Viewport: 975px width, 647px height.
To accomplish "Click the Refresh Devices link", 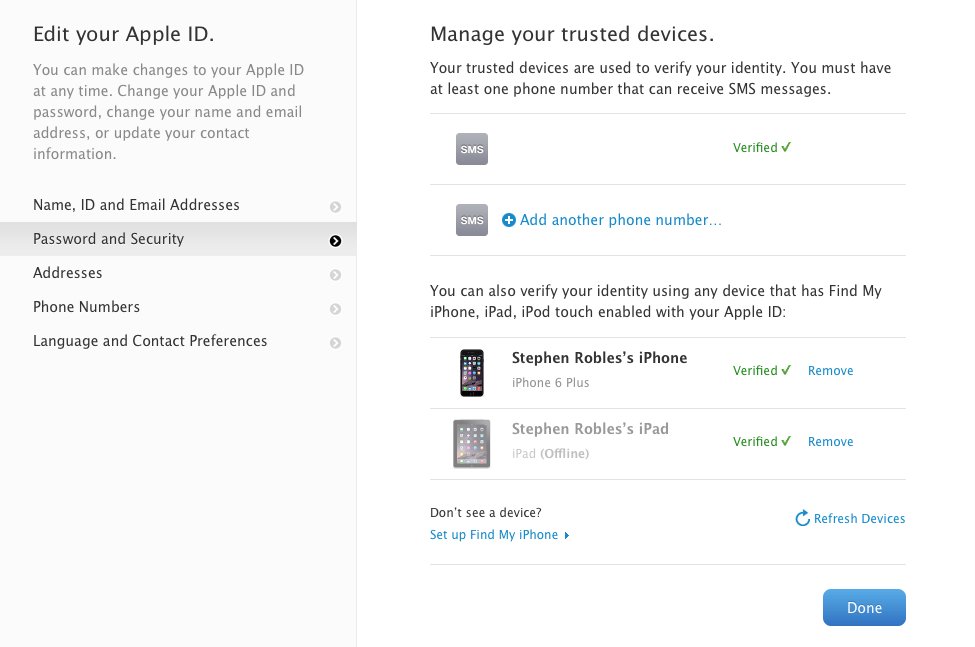I will click(859, 518).
